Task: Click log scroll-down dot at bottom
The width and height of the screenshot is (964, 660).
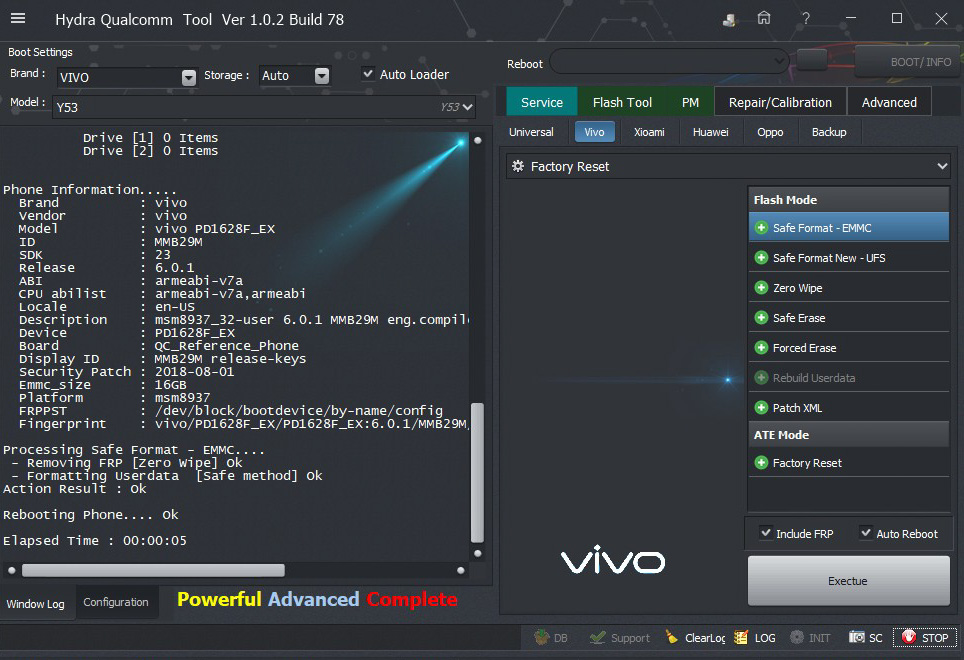Action: (477, 553)
